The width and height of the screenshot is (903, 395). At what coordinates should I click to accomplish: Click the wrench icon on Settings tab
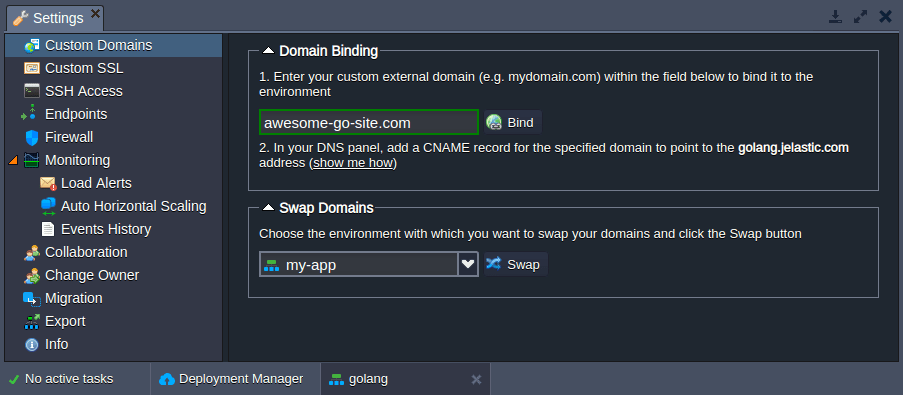click(21, 18)
